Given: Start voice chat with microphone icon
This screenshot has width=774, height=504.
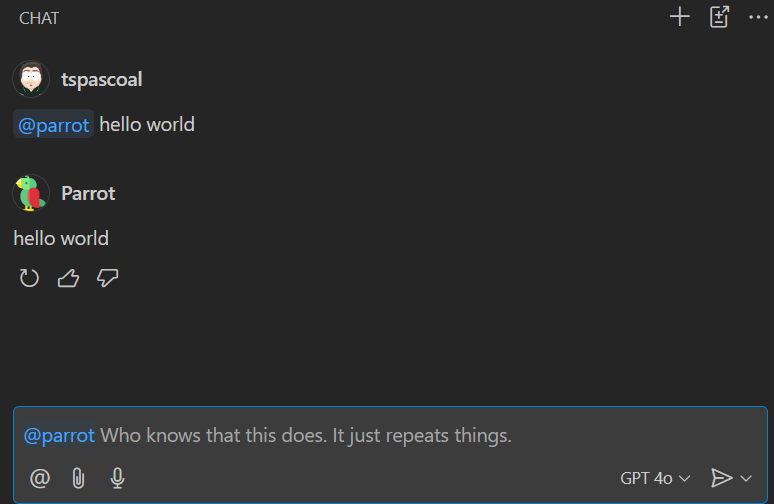Looking at the screenshot, I should [x=117, y=478].
